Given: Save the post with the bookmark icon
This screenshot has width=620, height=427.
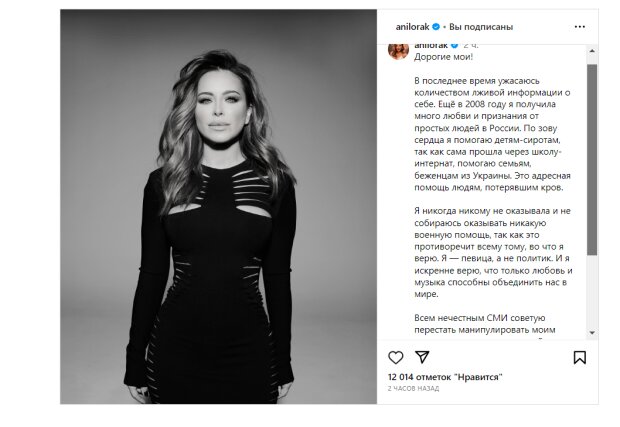Looking at the screenshot, I should [580, 357].
